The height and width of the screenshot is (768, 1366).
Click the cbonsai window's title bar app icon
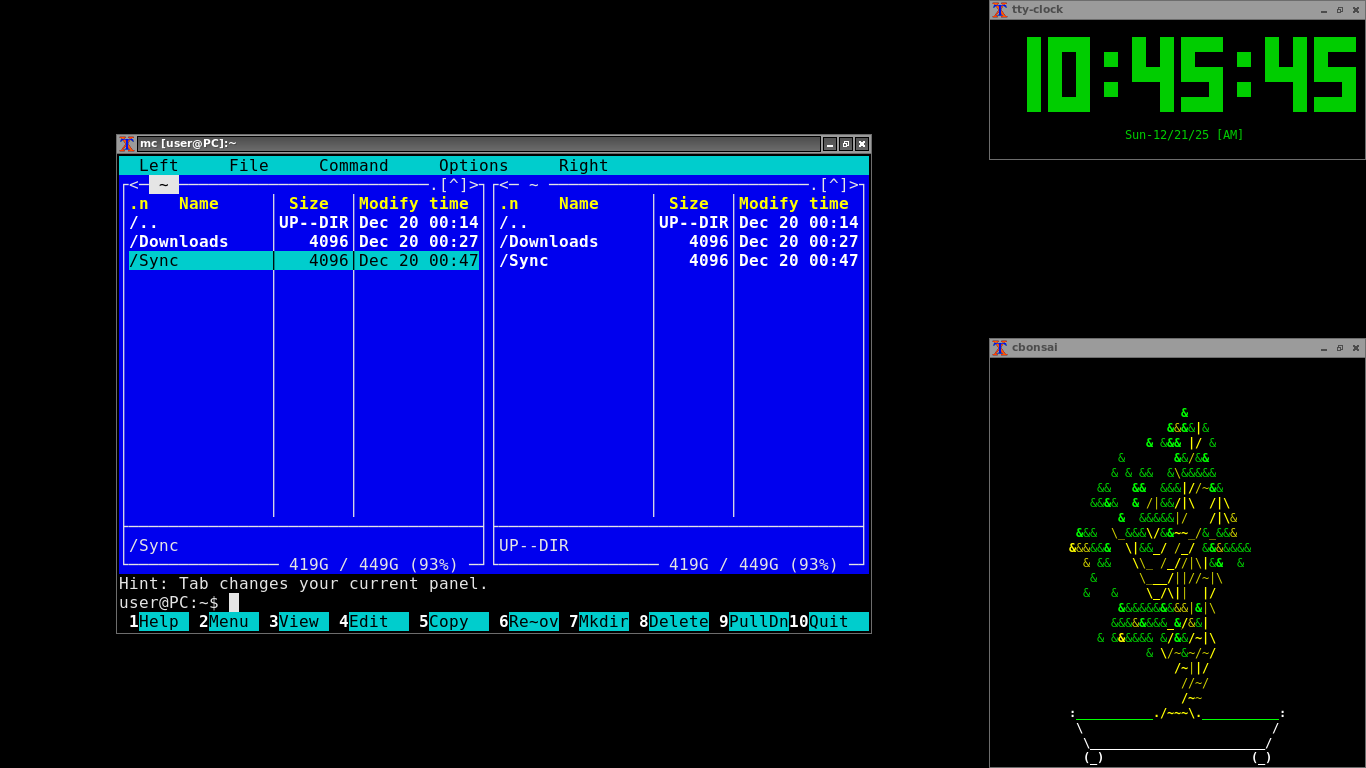(x=1000, y=348)
